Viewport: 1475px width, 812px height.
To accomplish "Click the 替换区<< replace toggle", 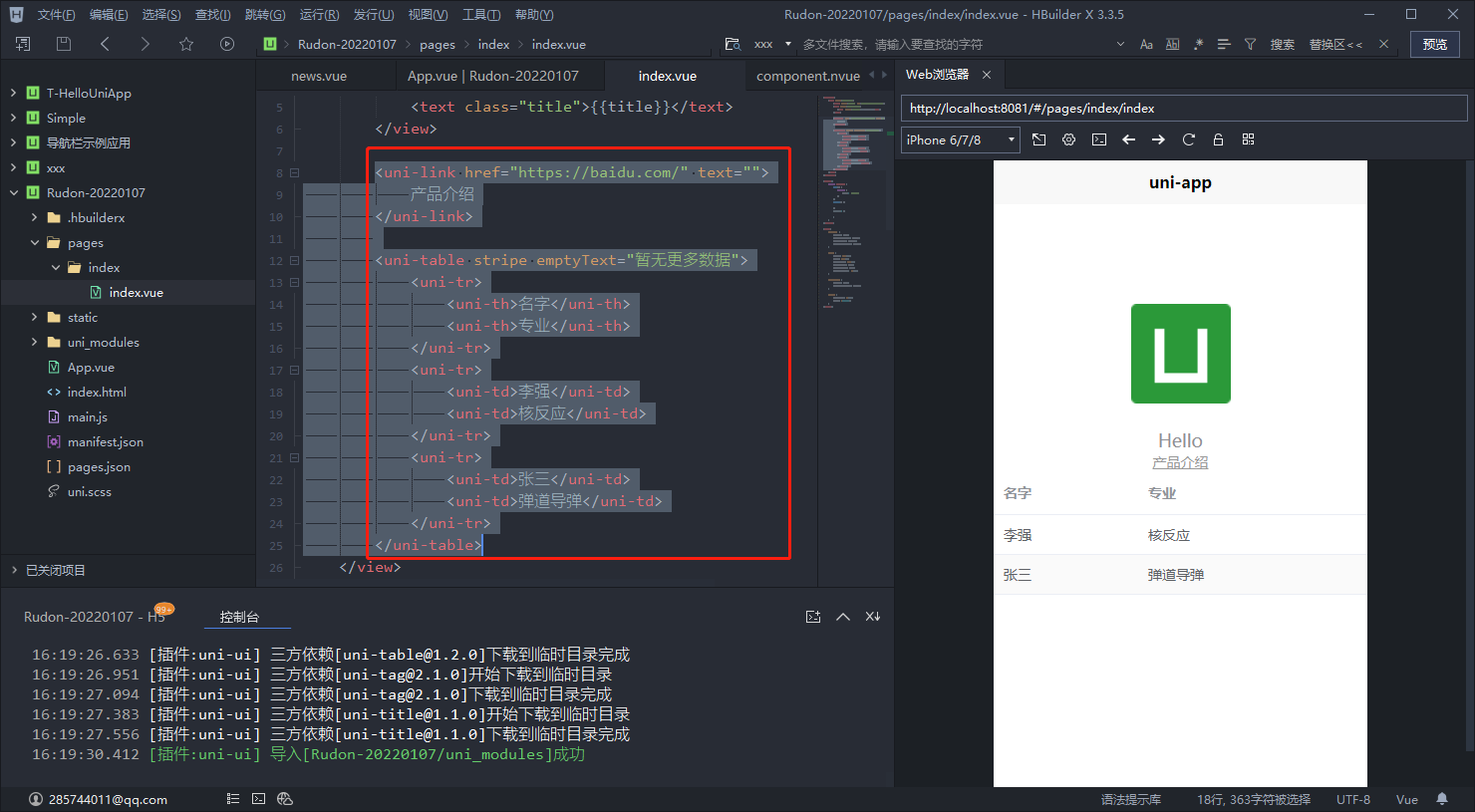I will [x=1335, y=44].
